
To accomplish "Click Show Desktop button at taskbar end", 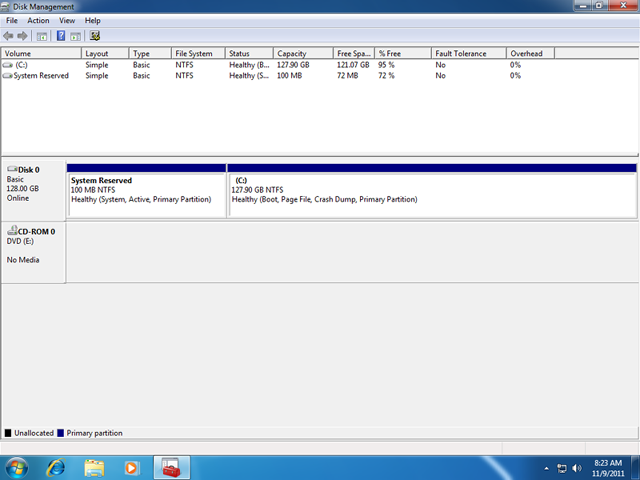I will (x=635, y=468).
